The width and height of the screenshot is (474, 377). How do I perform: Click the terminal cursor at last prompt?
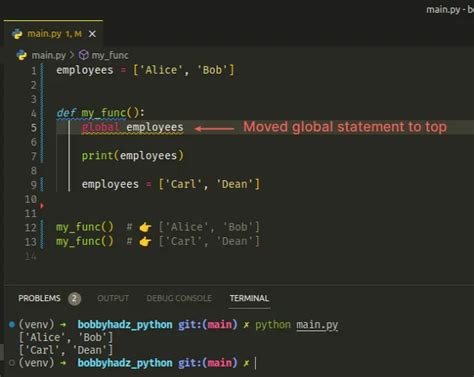256,363
